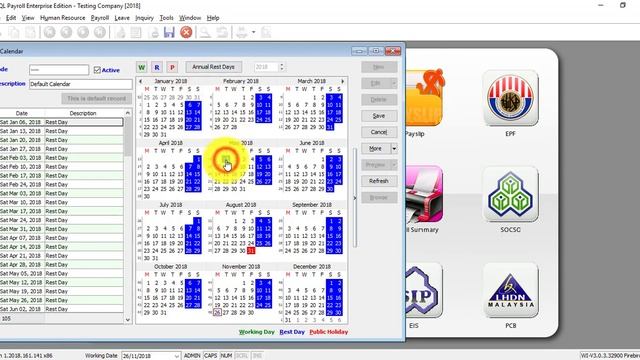
Task: Open the Payslip icon in main window
Action: (x=424, y=98)
